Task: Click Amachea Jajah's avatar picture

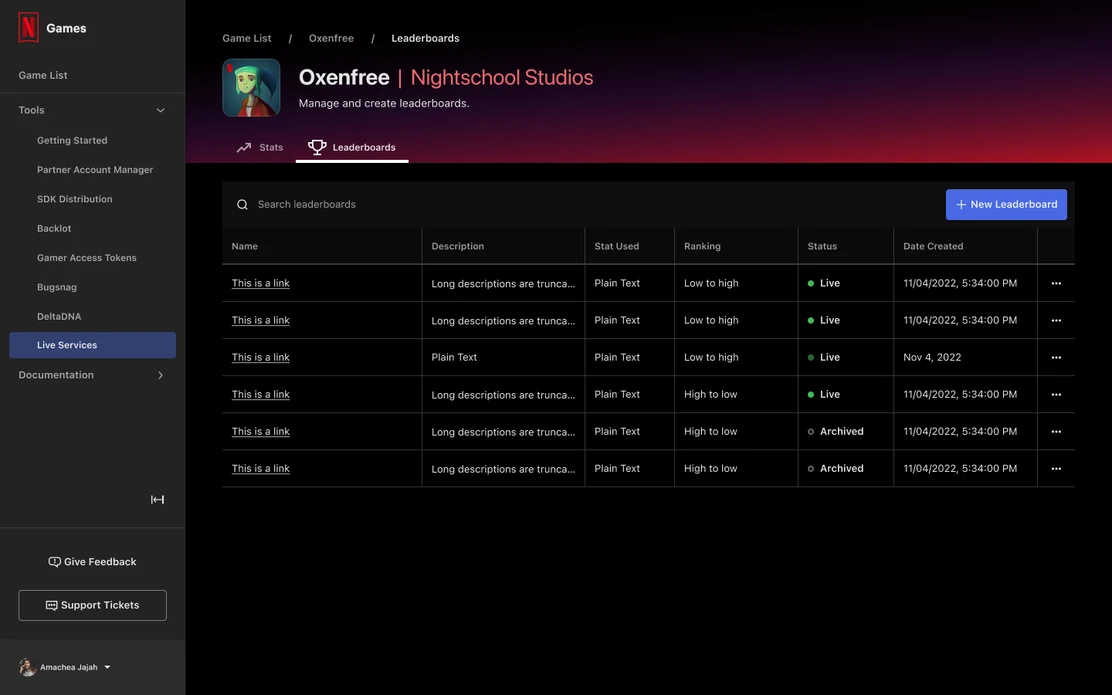Action: (x=27, y=667)
